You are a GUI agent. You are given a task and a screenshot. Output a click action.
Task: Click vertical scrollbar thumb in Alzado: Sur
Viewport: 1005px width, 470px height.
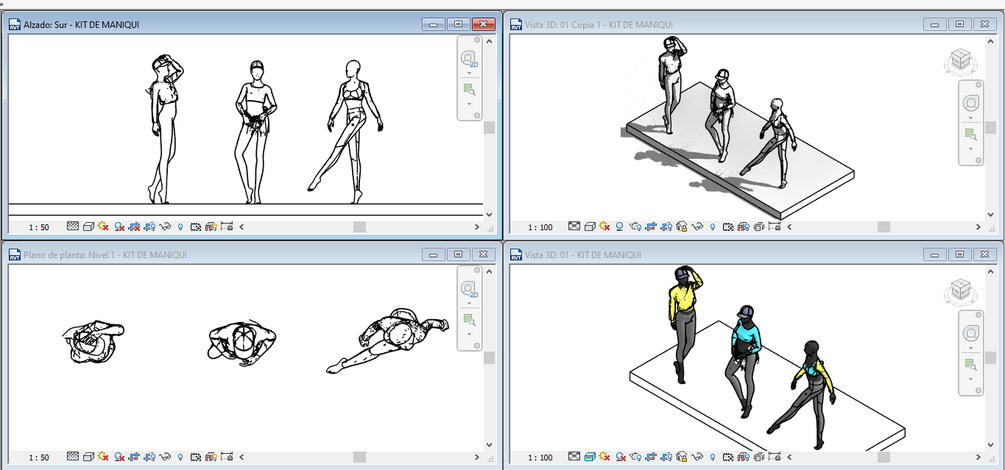coord(489,128)
